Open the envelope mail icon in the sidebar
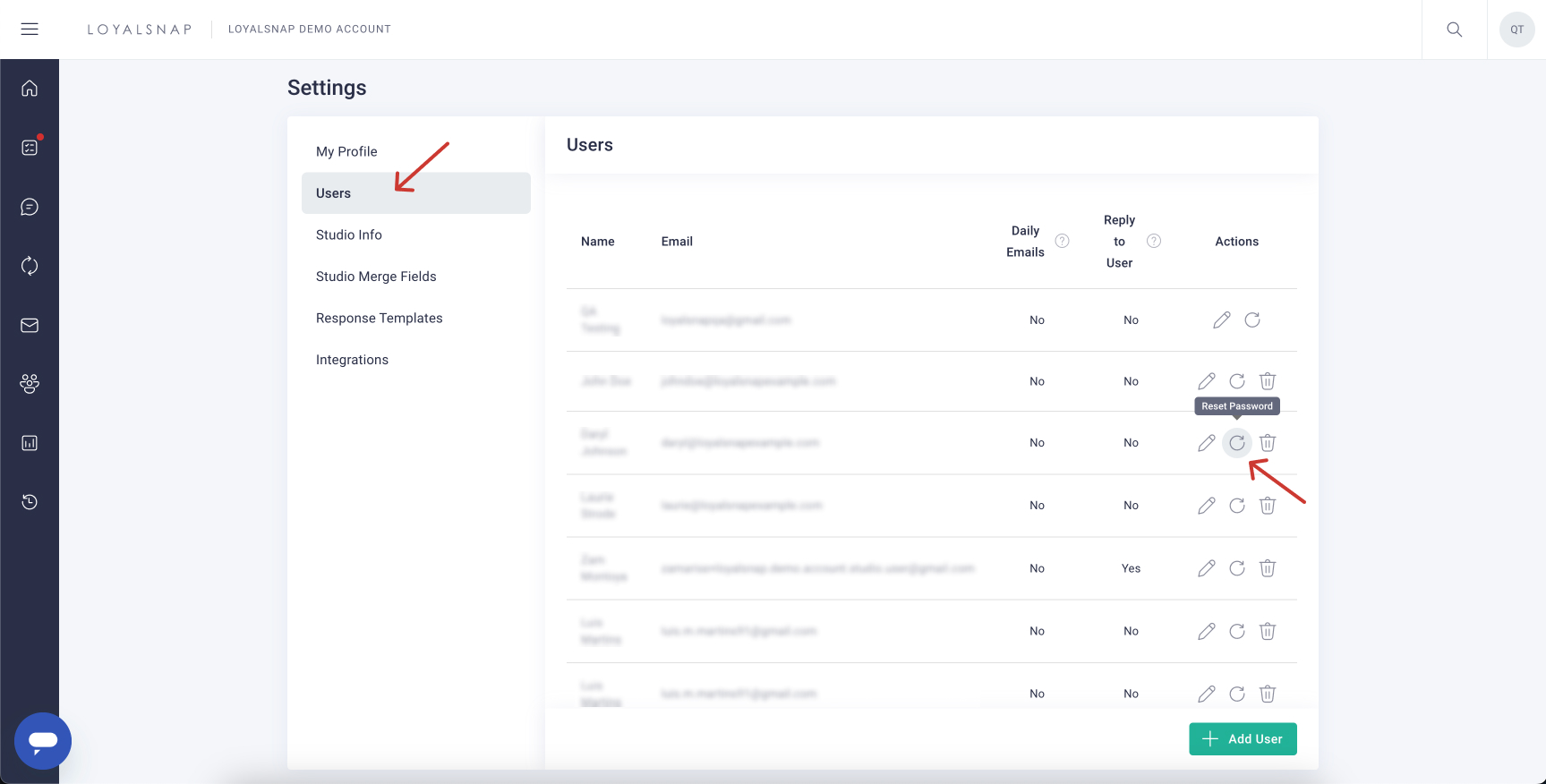1546x784 pixels. coord(30,325)
